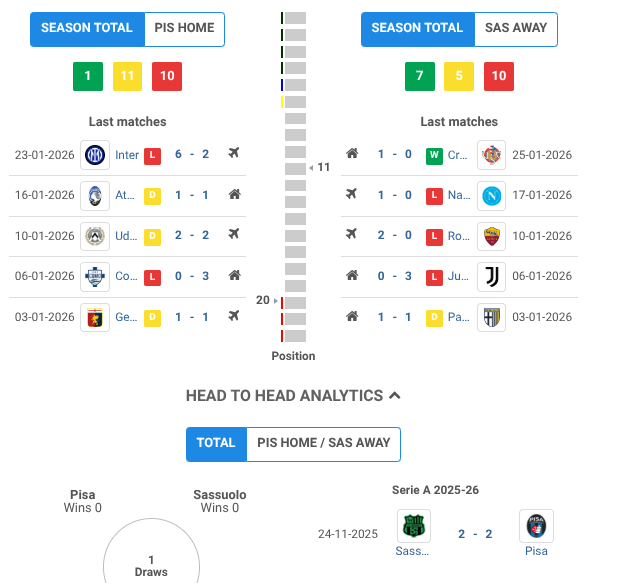Click the Juventus club logo

coord(491,276)
